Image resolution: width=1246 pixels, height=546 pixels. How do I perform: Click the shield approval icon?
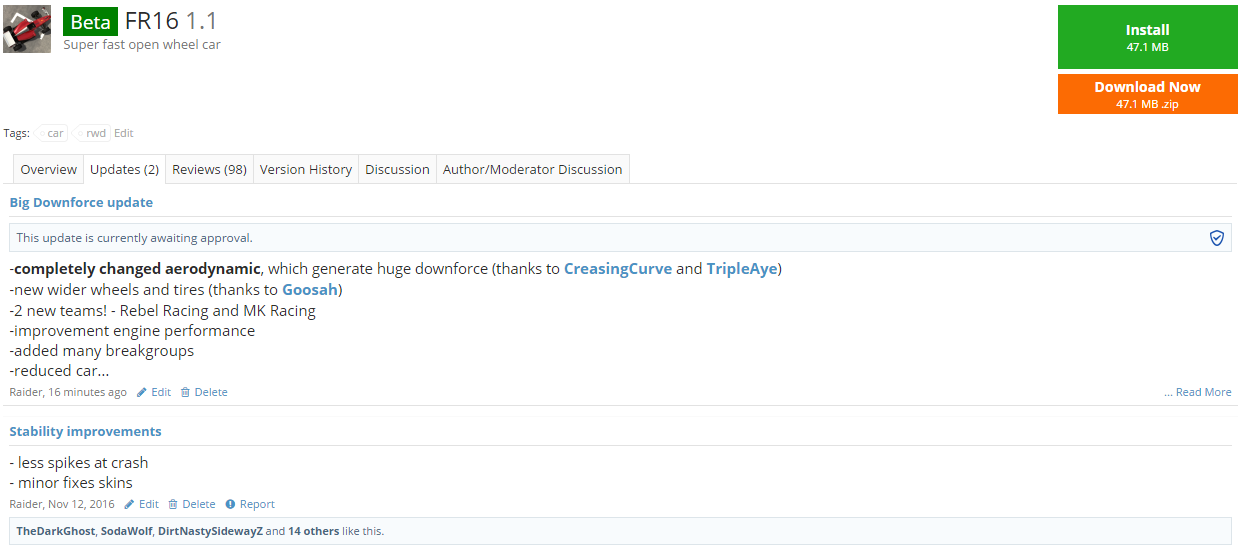1217,238
